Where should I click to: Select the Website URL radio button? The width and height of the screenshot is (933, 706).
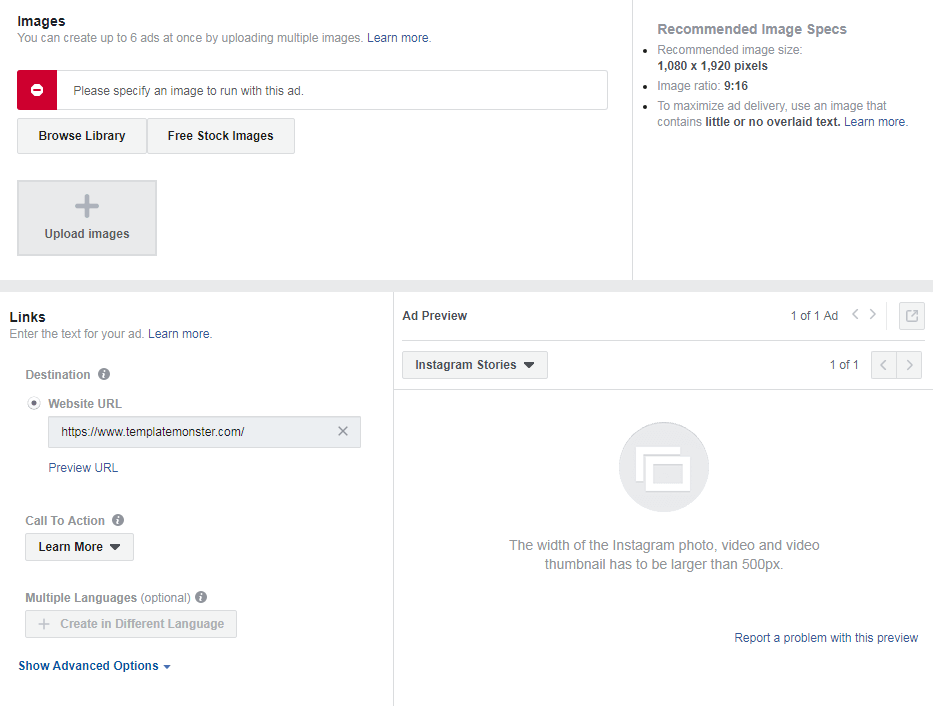tap(34, 404)
